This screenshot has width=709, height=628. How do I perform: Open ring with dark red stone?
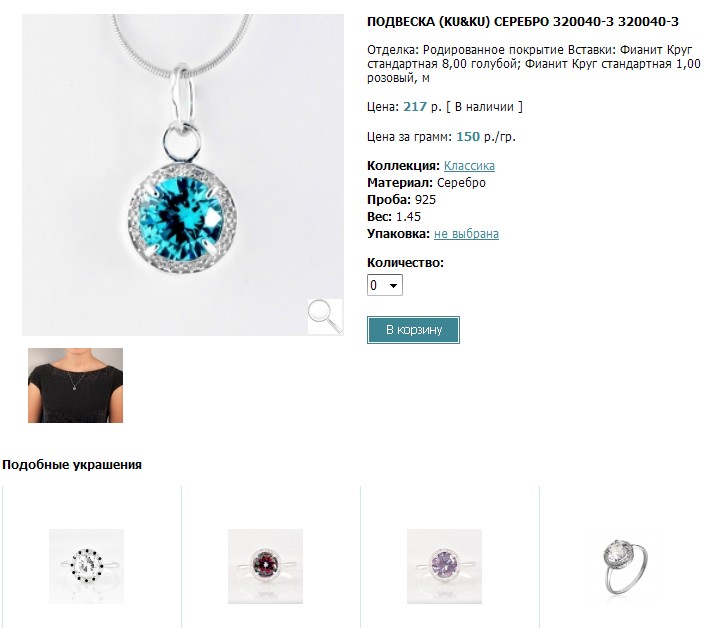click(x=265, y=566)
